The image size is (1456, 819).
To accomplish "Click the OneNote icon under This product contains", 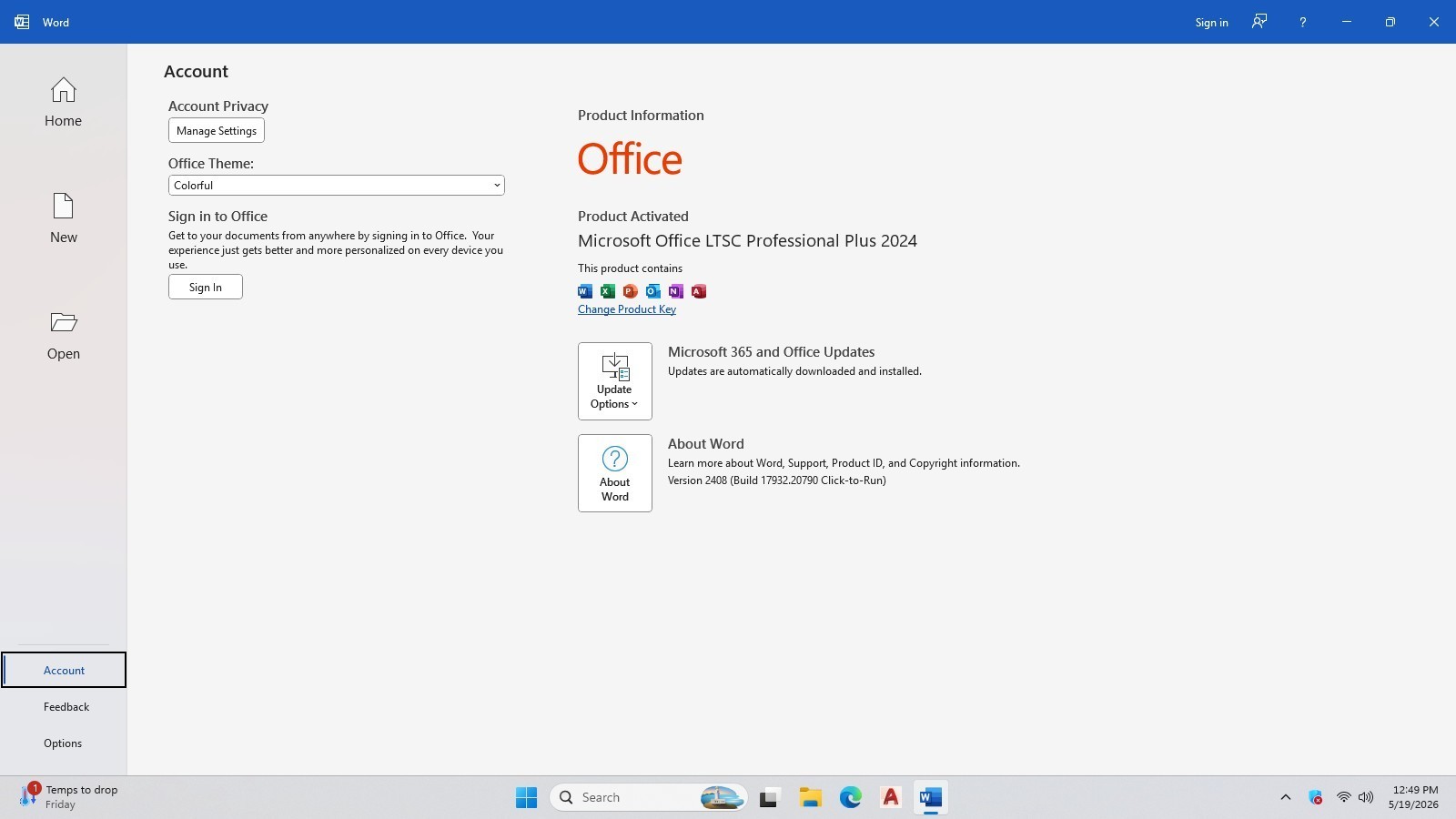I will coord(676,291).
